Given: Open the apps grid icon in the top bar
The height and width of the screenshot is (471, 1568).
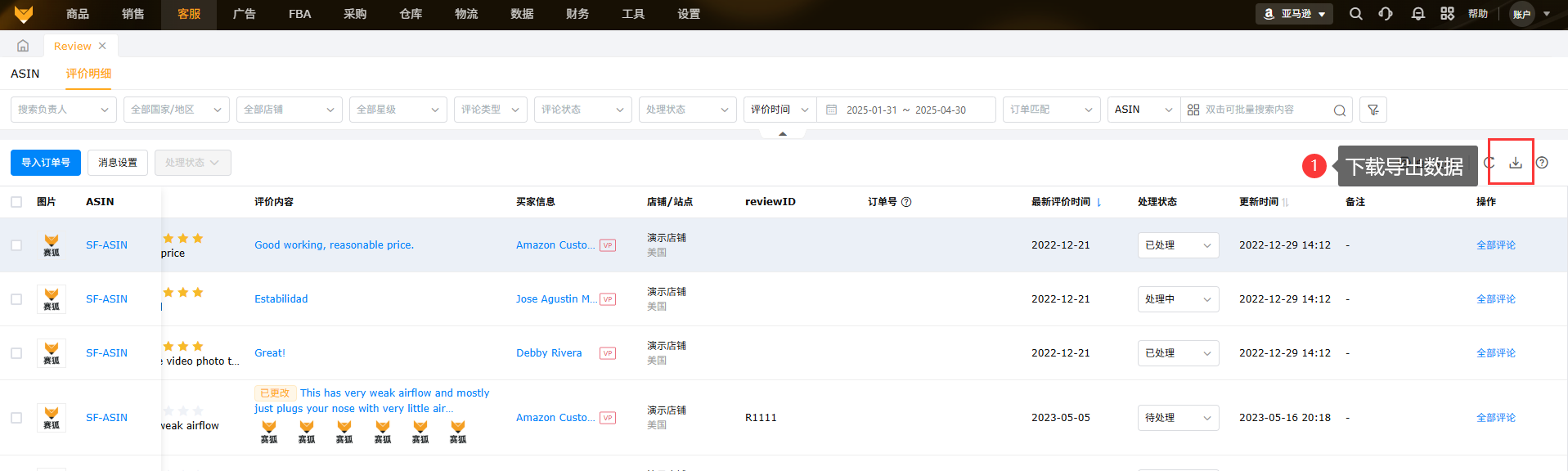Looking at the screenshot, I should click(1448, 14).
